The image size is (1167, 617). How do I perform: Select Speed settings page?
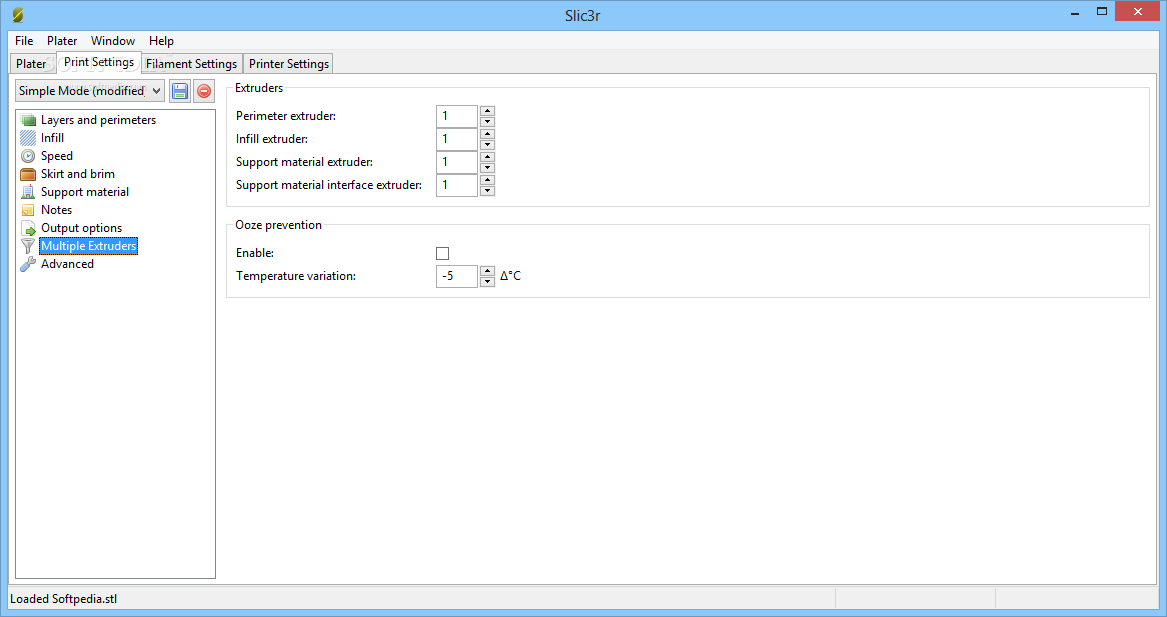[x=57, y=156]
